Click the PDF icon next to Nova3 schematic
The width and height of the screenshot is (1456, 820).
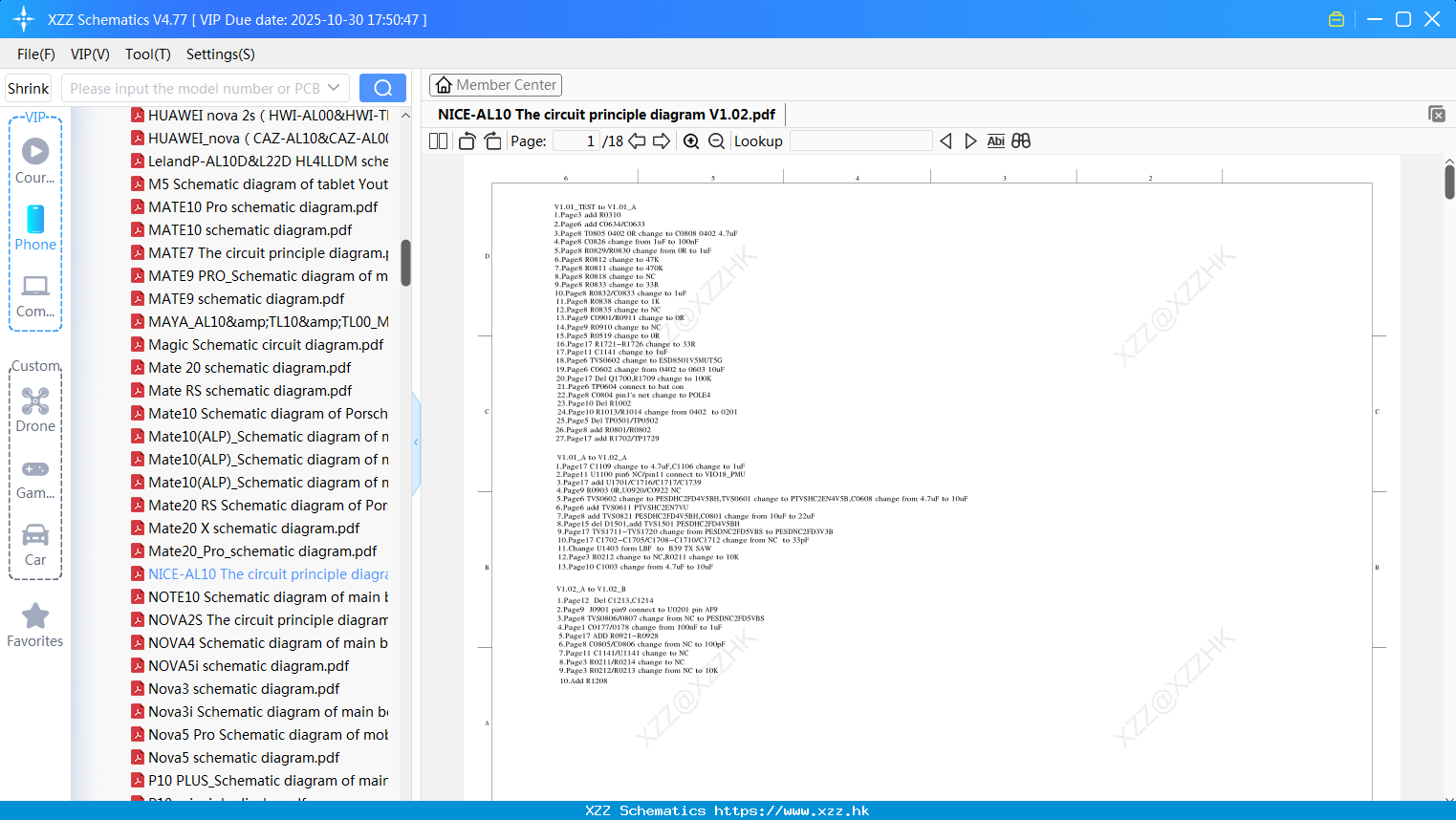click(x=138, y=689)
